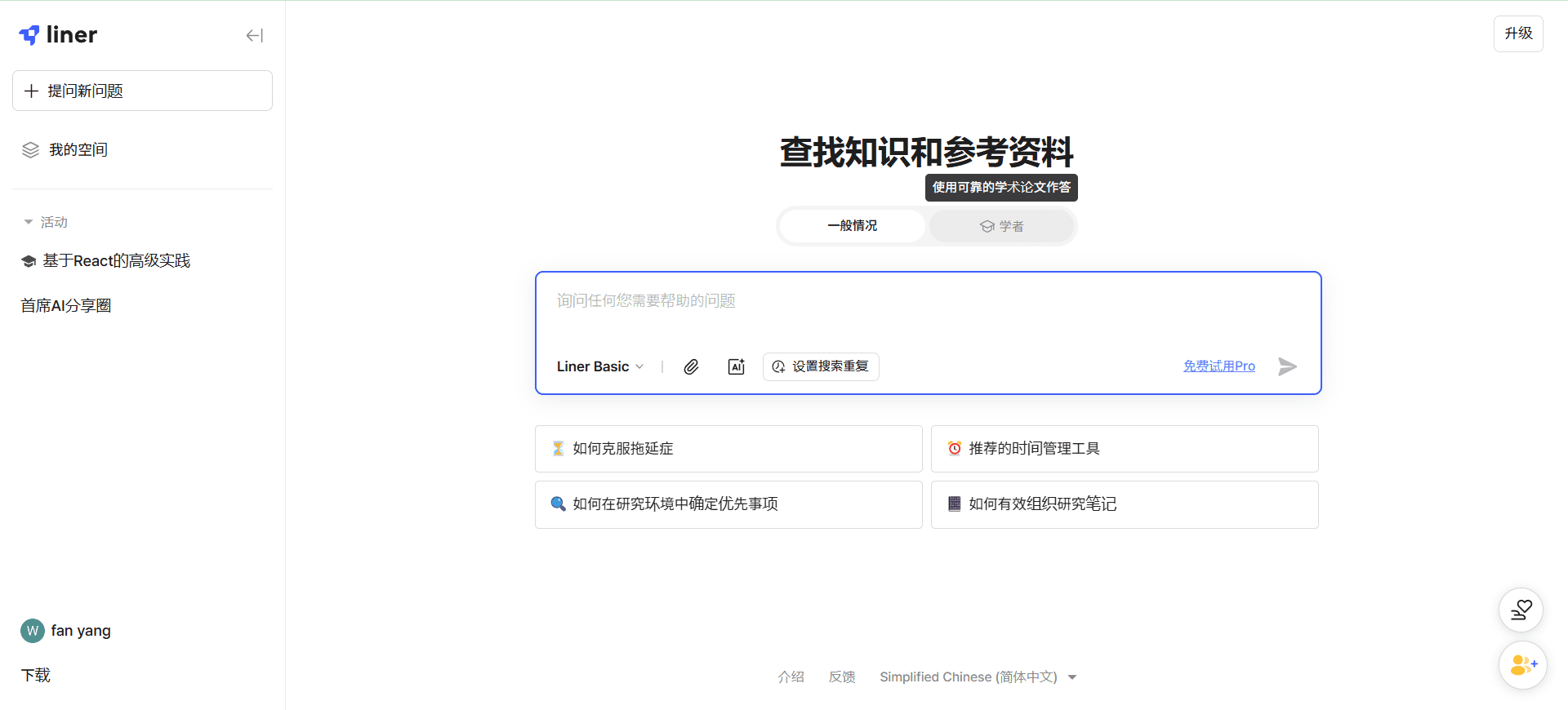Click the notebook icon in 如何有效组织研究笔记
1568x710 pixels.
click(x=954, y=504)
